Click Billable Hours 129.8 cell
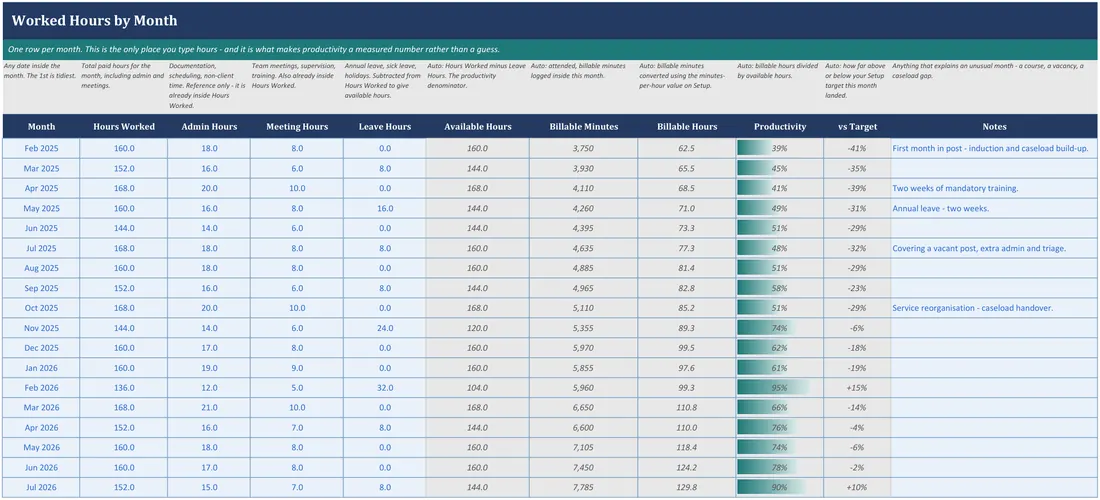 pyautogui.click(x=687, y=487)
